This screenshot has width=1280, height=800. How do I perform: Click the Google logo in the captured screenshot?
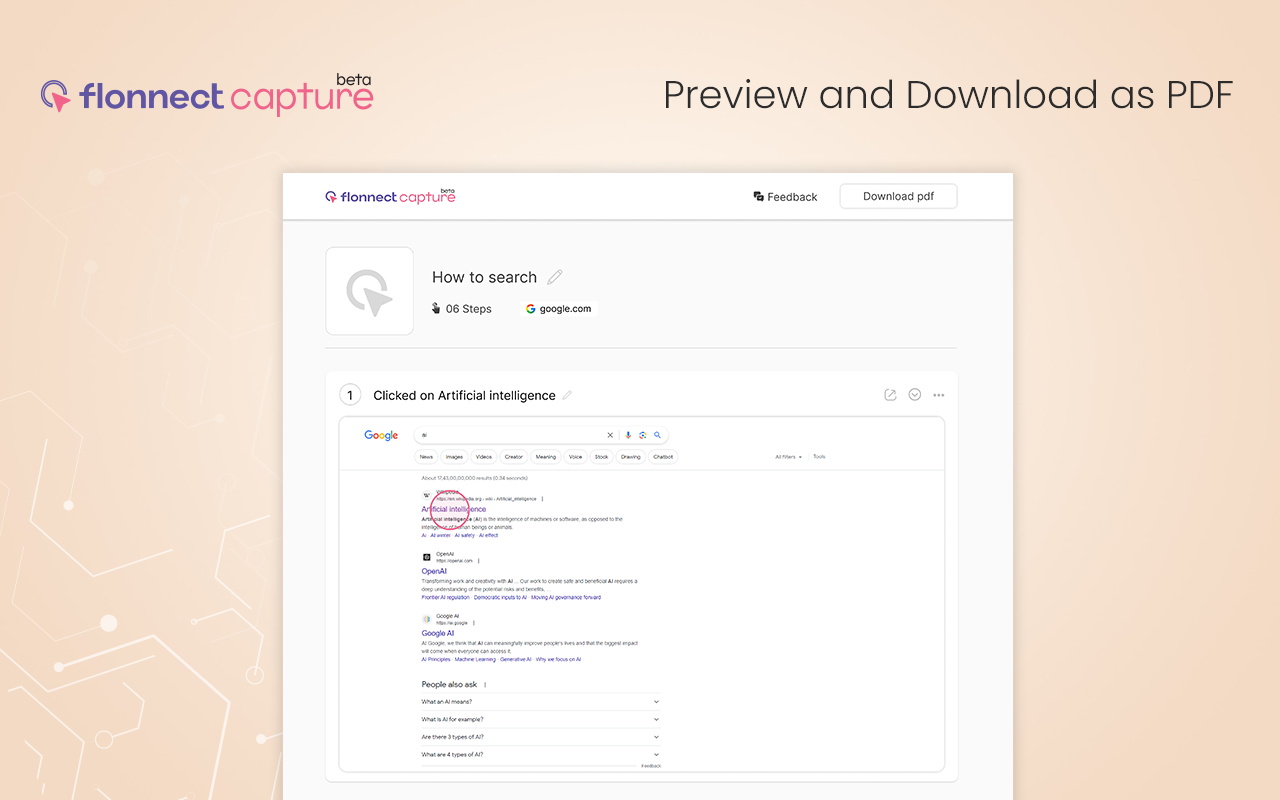click(x=381, y=435)
